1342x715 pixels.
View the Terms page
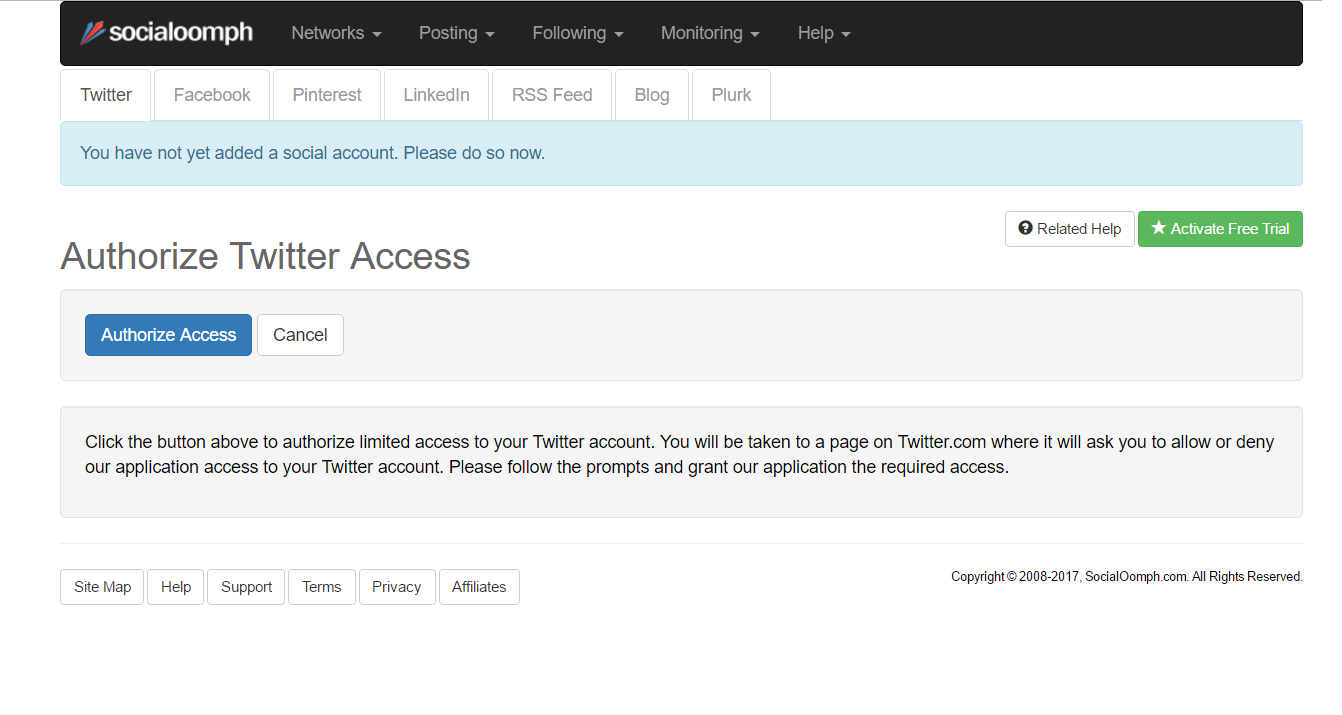[x=322, y=587]
